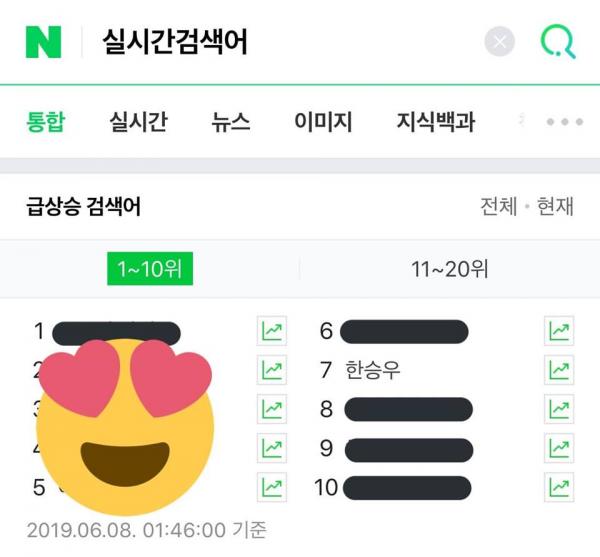Screen dimensions: 600x557
Task: Open the 뉴스 tab
Action: (231, 122)
